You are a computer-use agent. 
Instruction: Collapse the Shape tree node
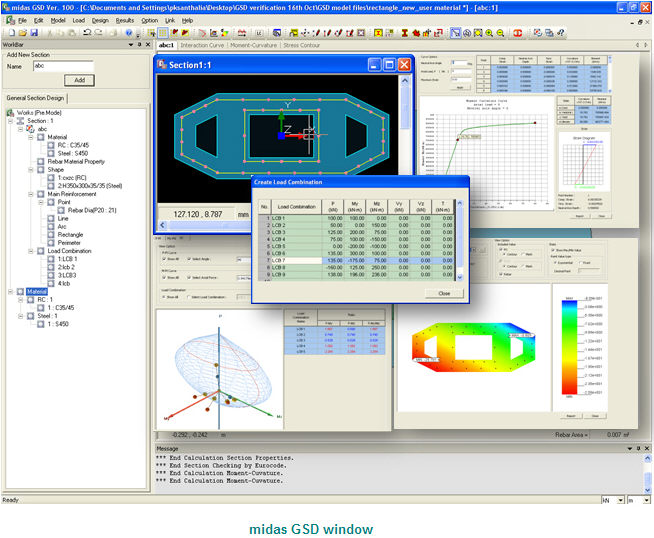click(x=31, y=170)
